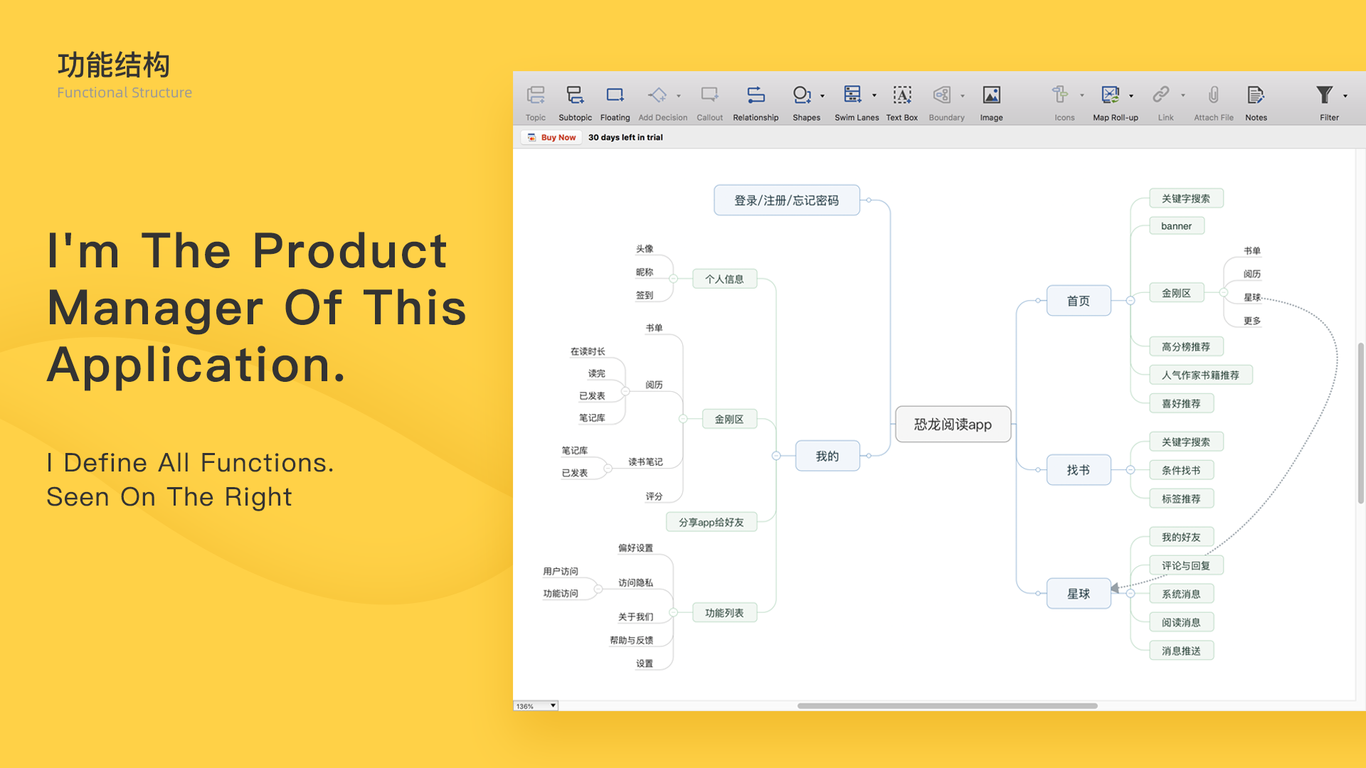Select the 首页 topic node
This screenshot has height=768, width=1366.
pyautogui.click(x=1078, y=300)
